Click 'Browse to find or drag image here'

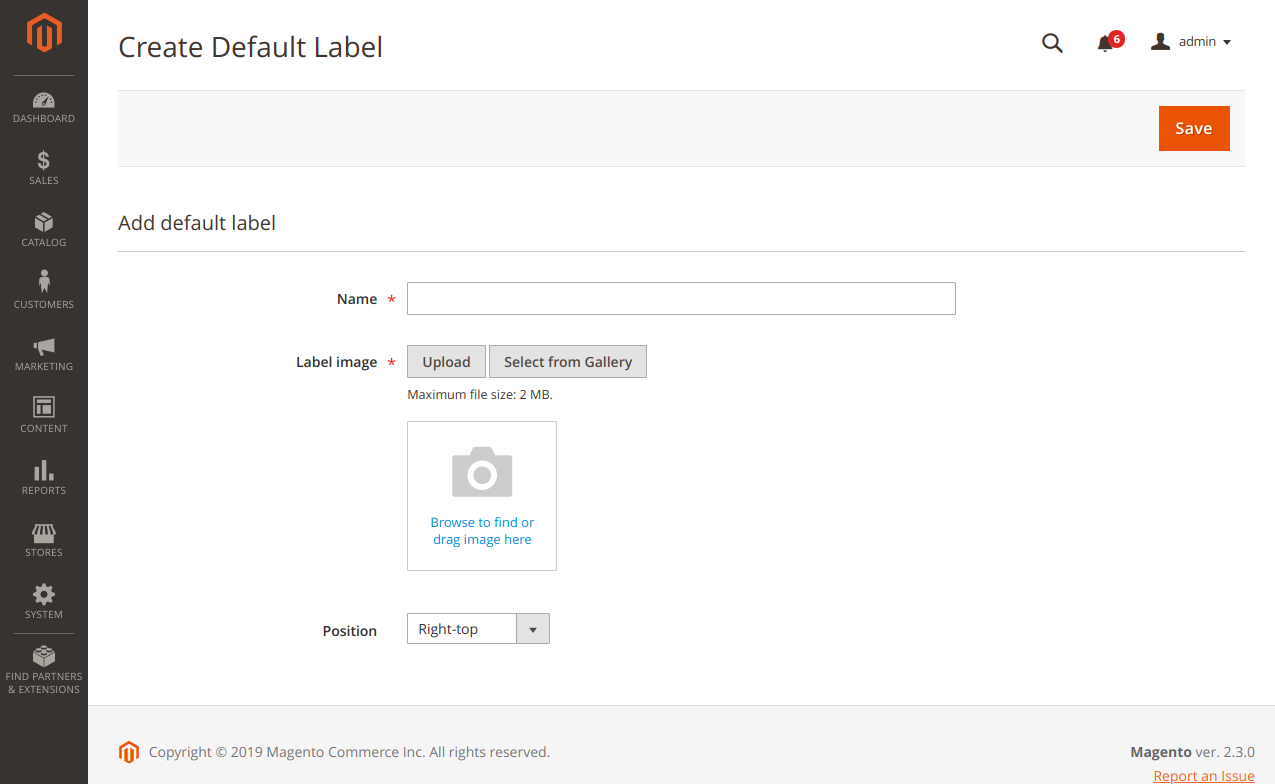[x=482, y=531]
